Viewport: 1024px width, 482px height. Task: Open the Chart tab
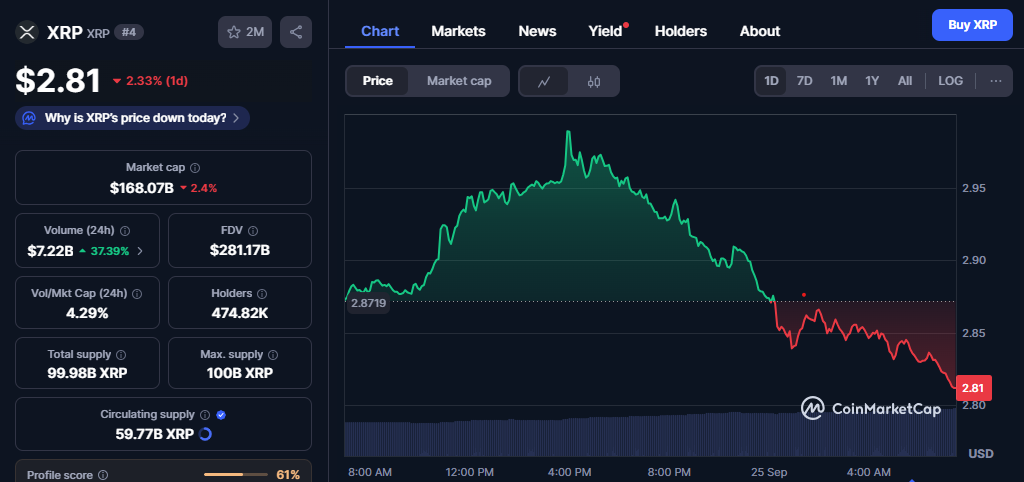tap(380, 31)
